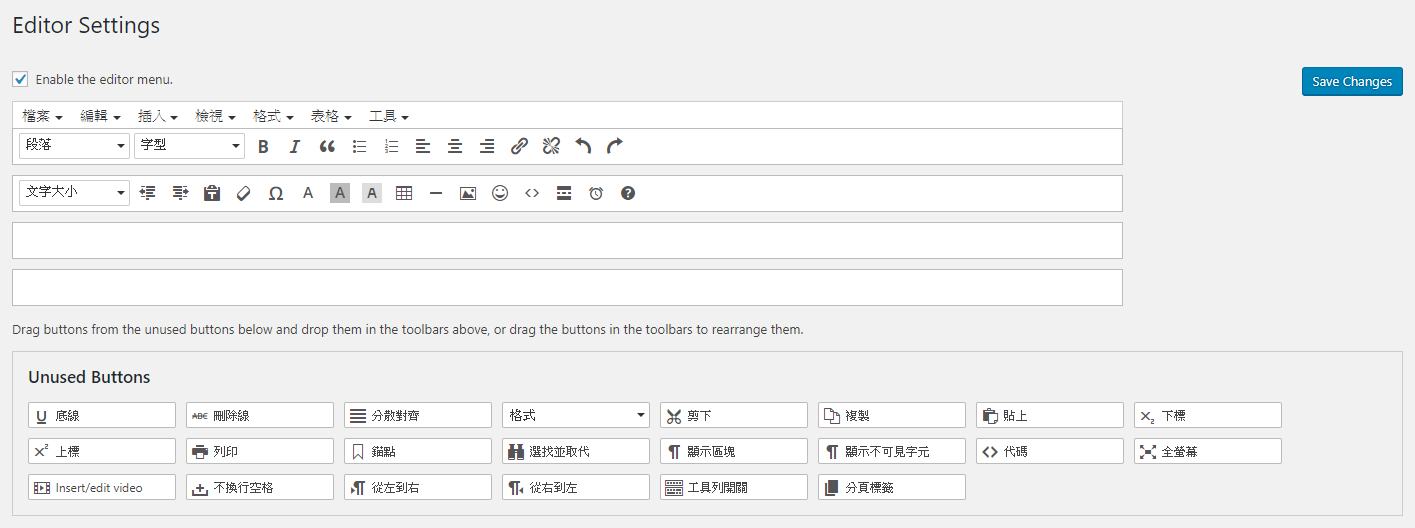Select the 從右到左 right-to-left button

576,487
